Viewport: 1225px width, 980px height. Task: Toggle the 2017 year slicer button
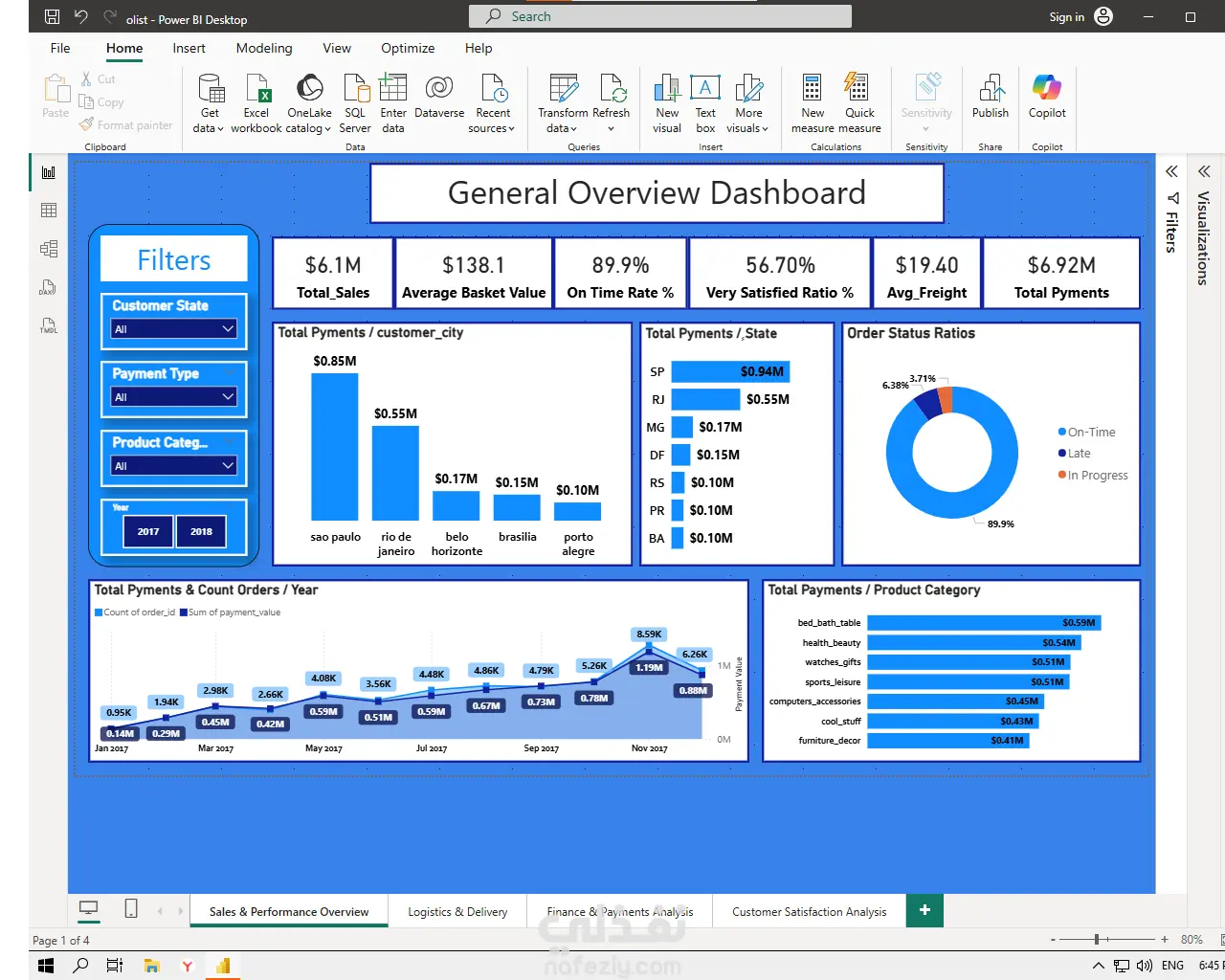click(148, 531)
